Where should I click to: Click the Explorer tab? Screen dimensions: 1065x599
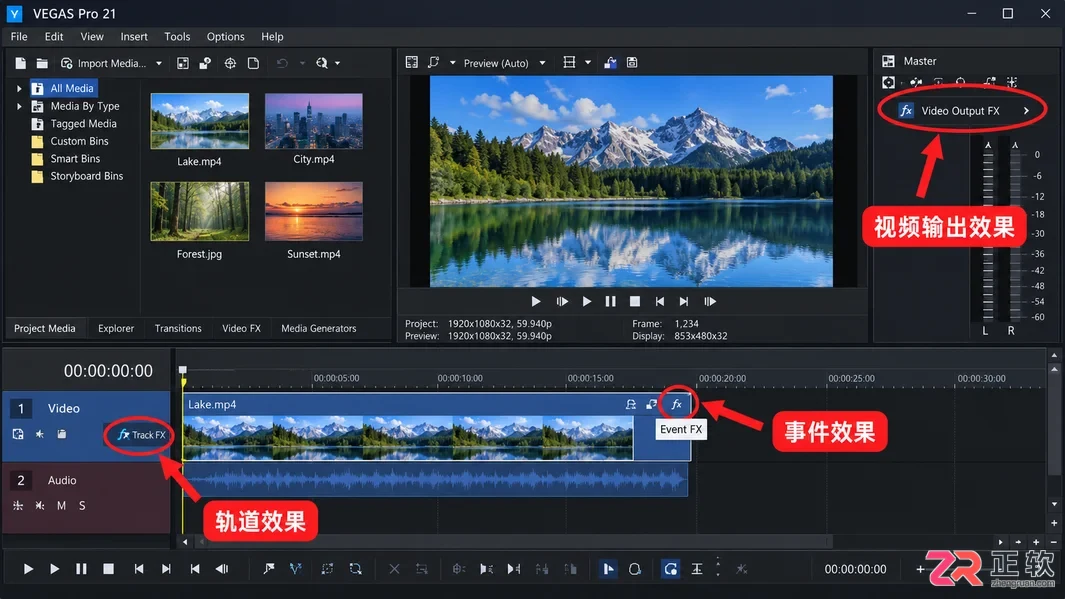[116, 328]
